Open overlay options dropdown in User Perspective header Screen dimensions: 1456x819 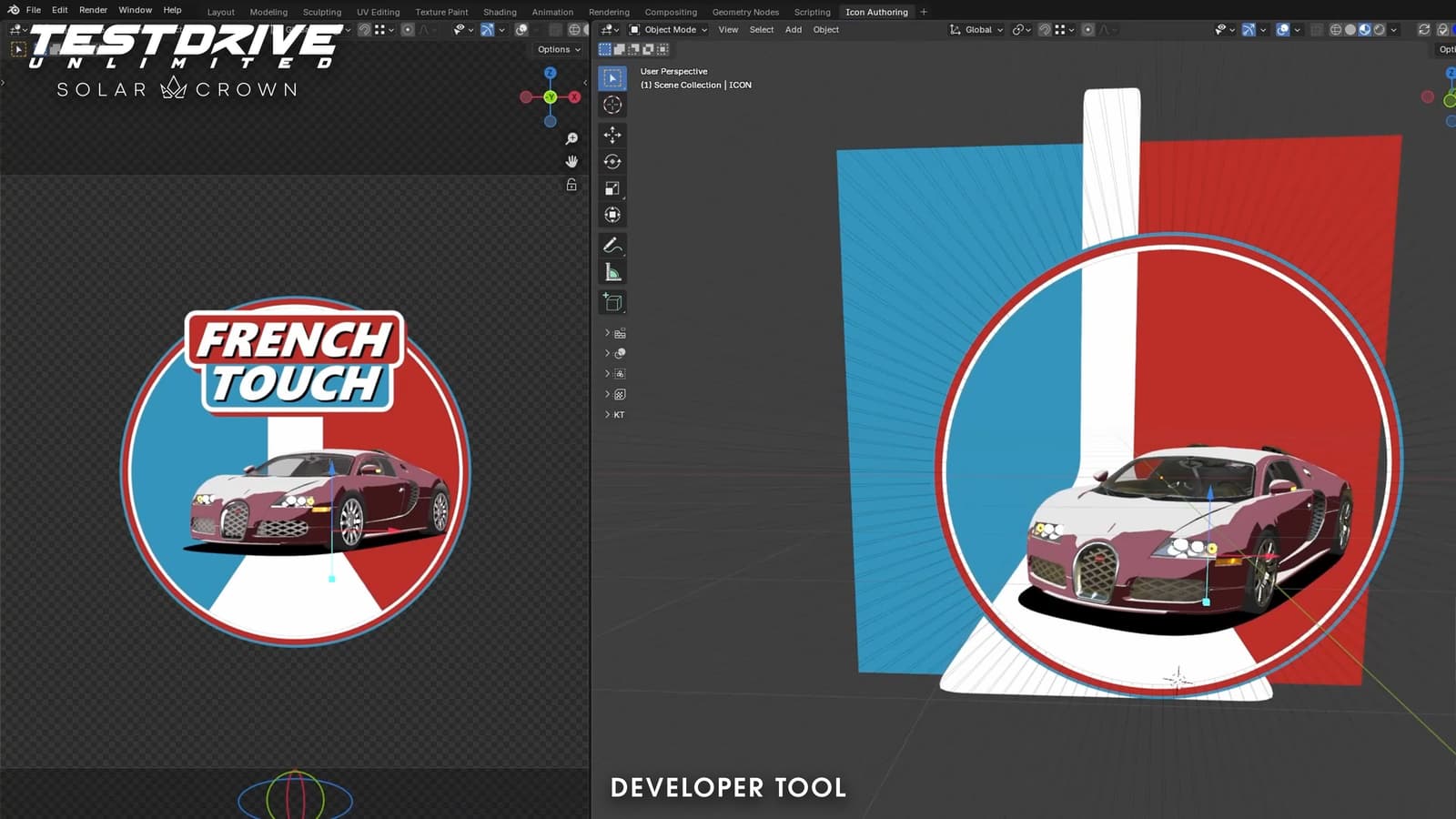tap(1297, 29)
